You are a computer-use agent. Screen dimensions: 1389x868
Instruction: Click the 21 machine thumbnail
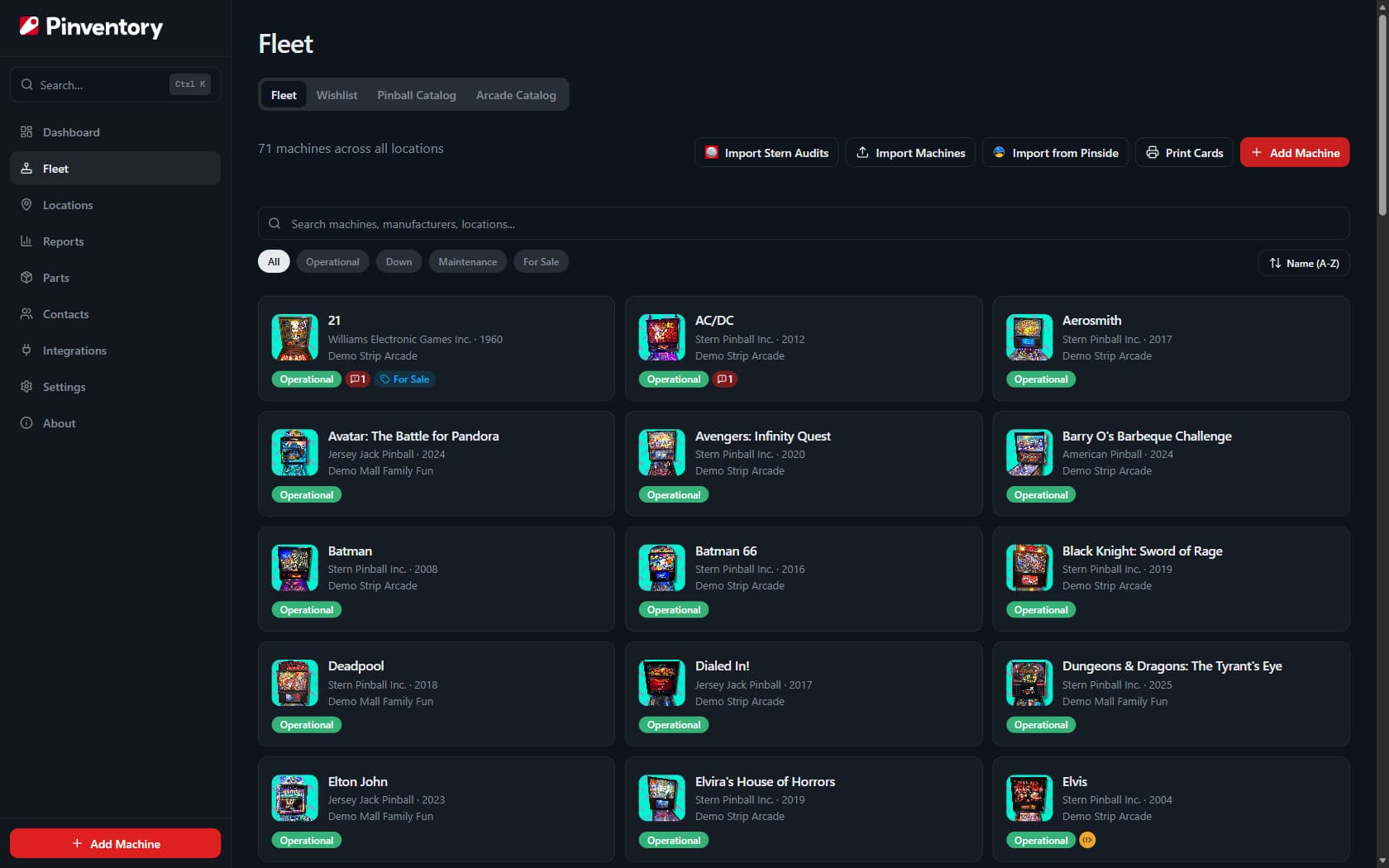tap(295, 337)
